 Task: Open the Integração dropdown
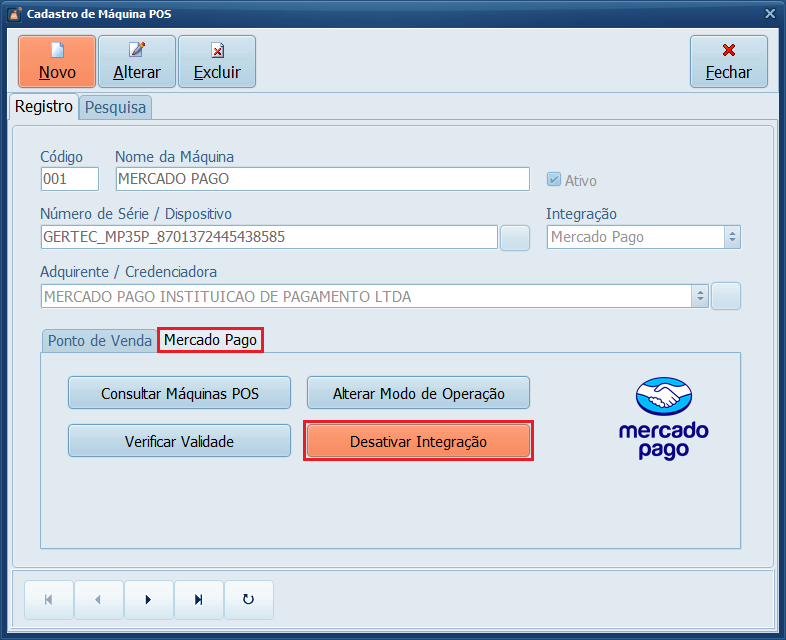(x=732, y=237)
